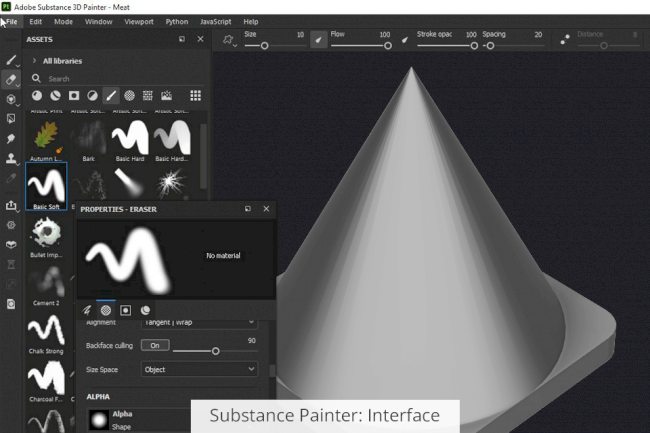Select the Cement 2 brush thumbnail
Viewport: 650px width, 433px height.
[x=46, y=281]
